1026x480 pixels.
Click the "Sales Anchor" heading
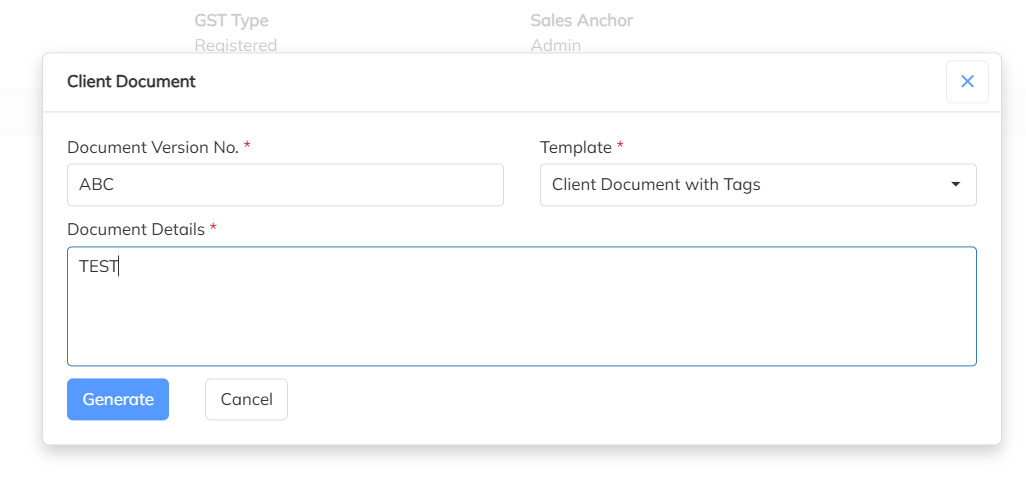(581, 20)
